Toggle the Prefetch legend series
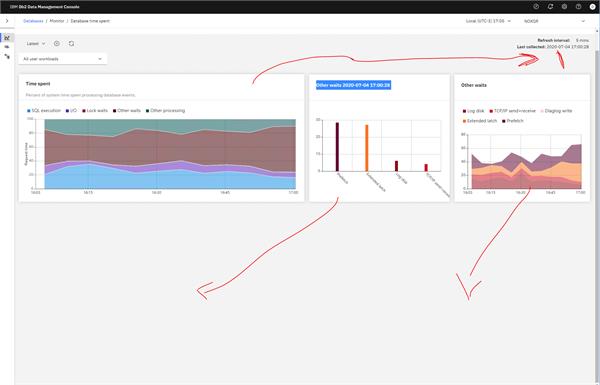600x385 pixels. tap(512, 121)
